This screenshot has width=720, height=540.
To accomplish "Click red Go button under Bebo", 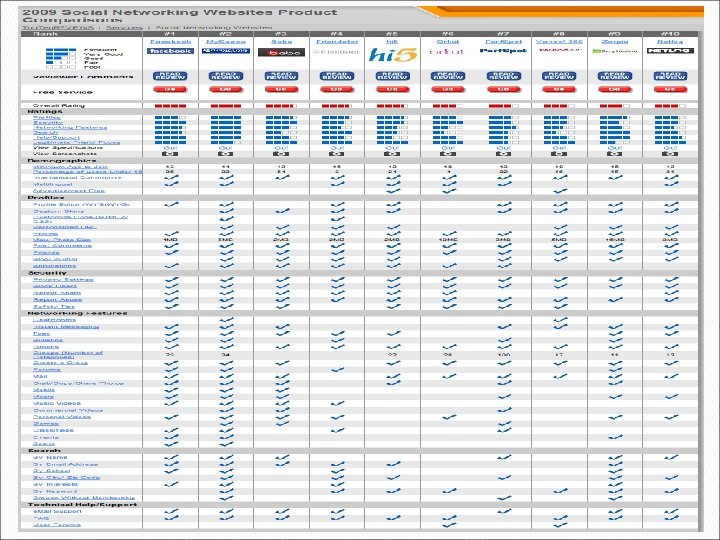I will [x=281, y=90].
